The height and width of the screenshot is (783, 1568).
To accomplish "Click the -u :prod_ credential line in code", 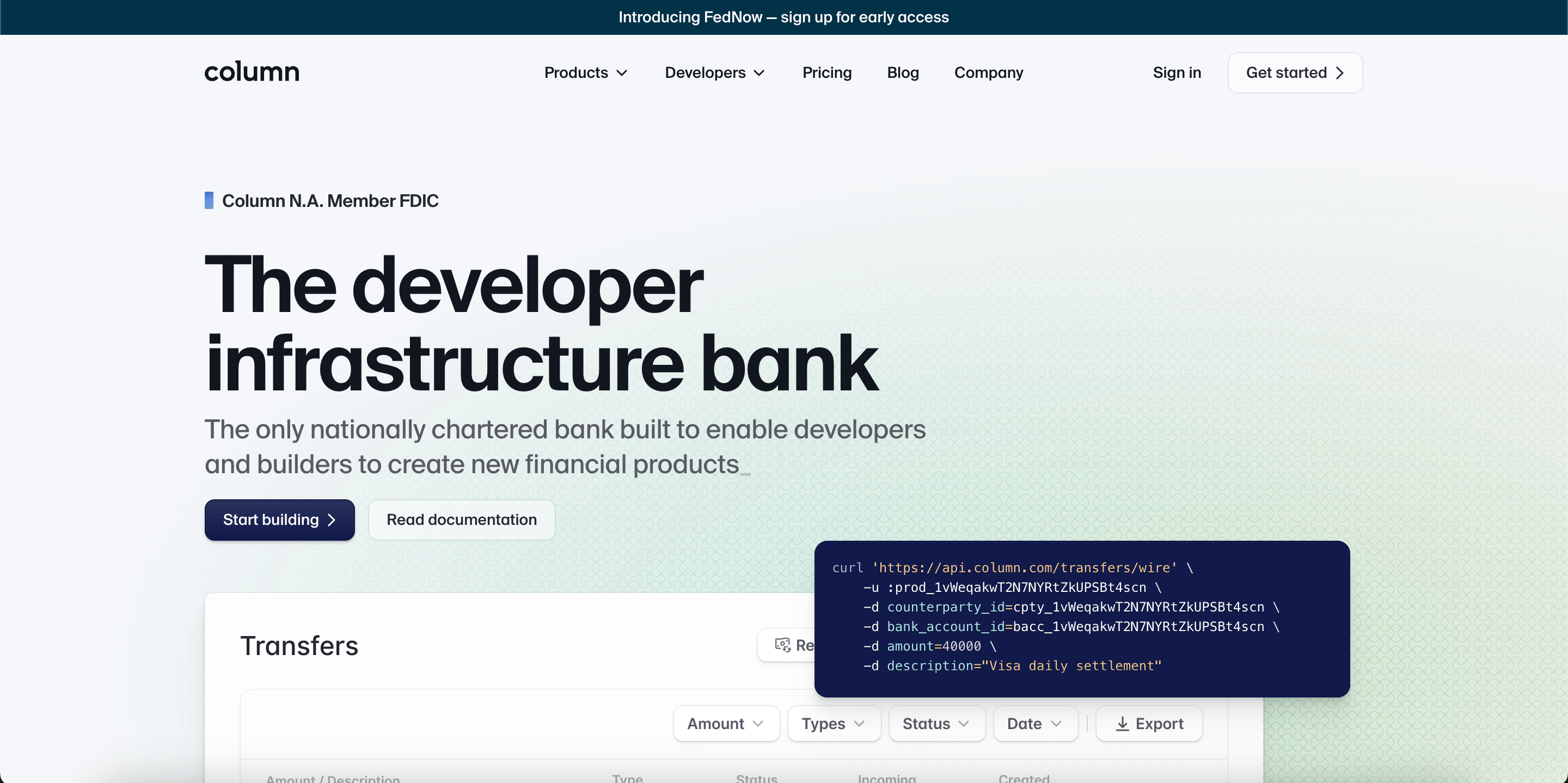I will (1012, 588).
